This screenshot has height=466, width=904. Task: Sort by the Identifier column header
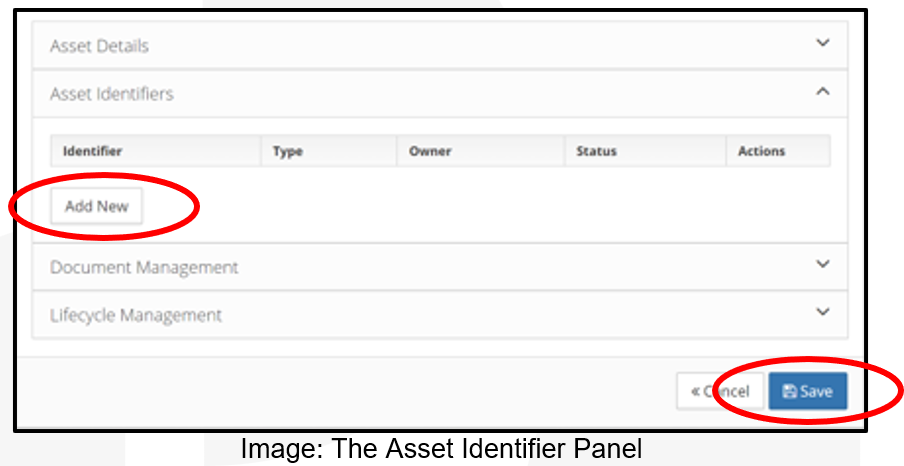[92, 151]
